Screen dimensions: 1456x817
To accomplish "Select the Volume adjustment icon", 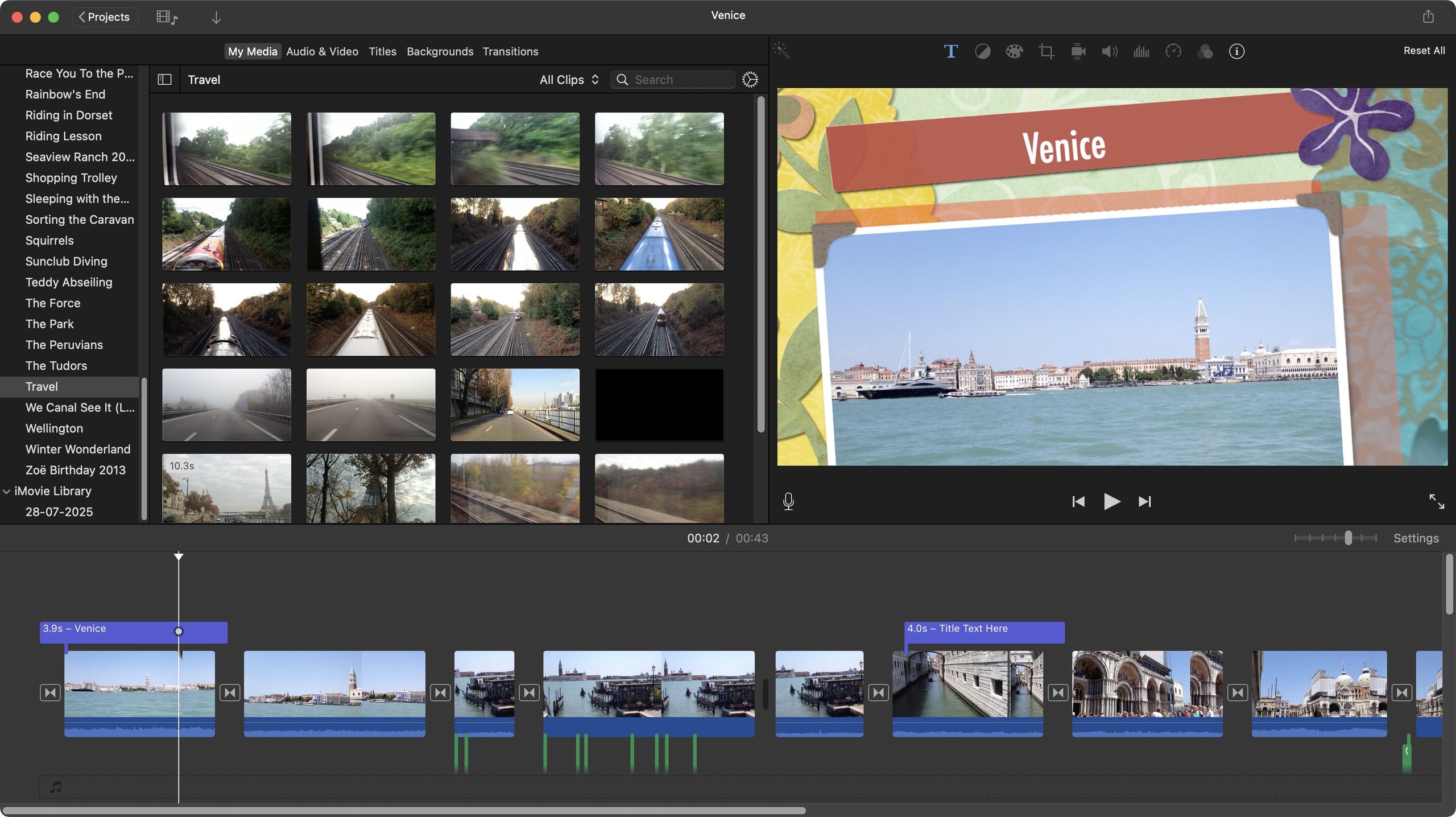I will click(x=1108, y=51).
